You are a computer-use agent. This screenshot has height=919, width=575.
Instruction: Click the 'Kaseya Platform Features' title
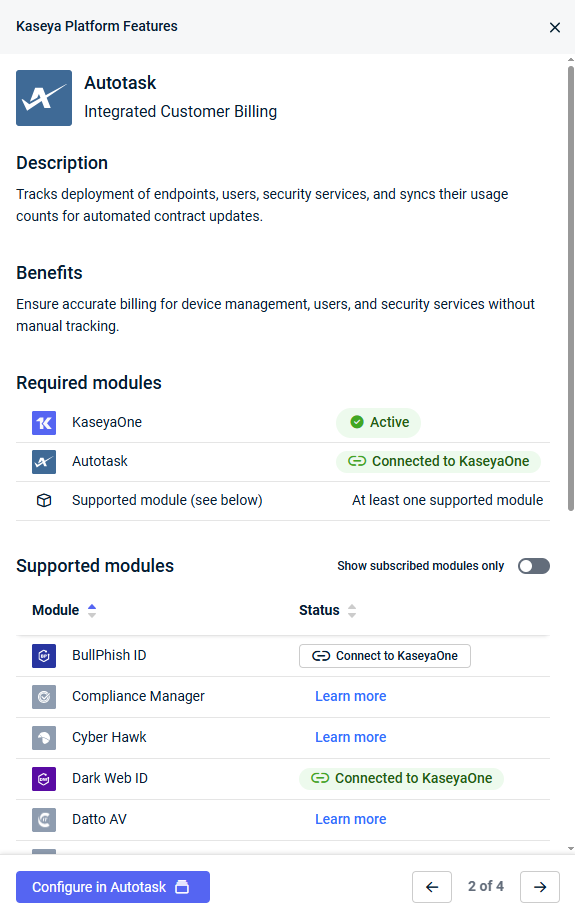point(97,26)
